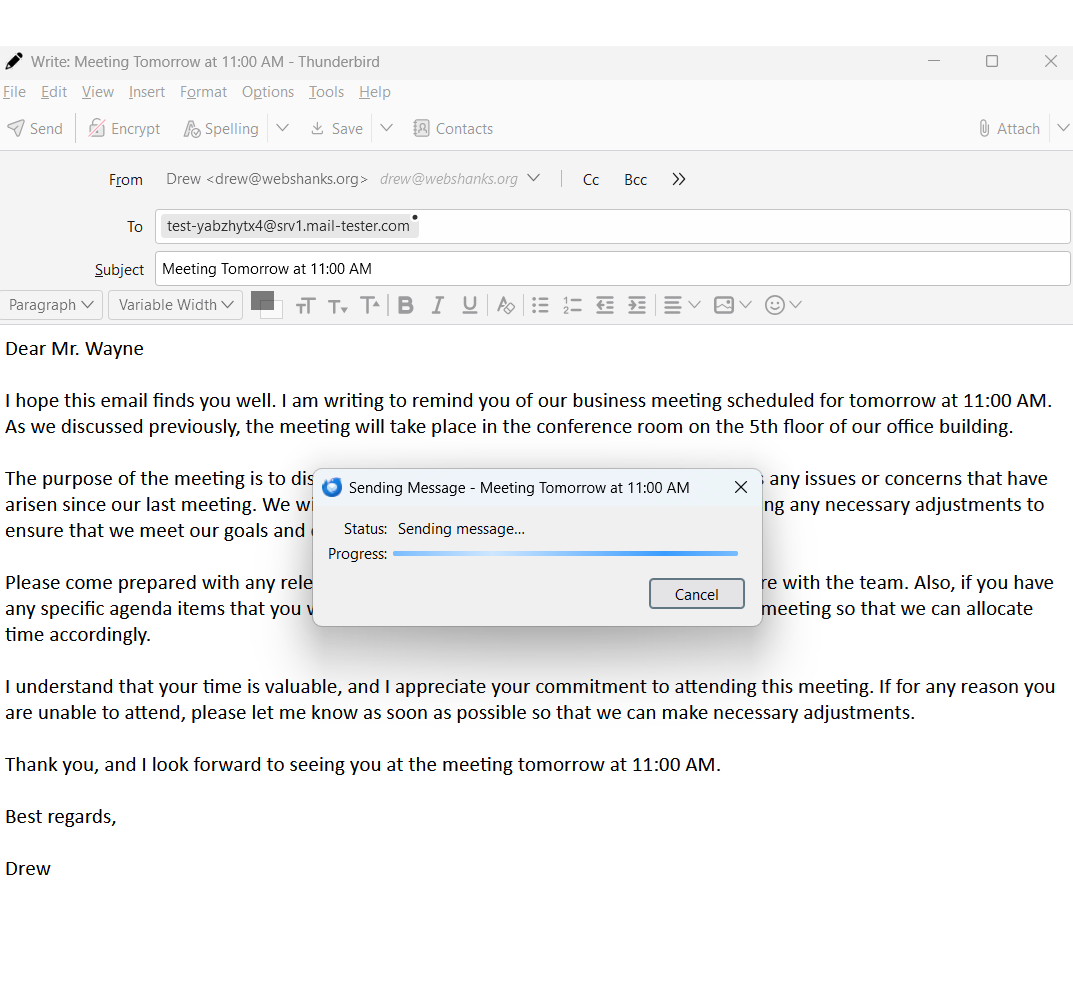Run the Spelling check button
This screenshot has height=1001, width=1073.
(221, 129)
